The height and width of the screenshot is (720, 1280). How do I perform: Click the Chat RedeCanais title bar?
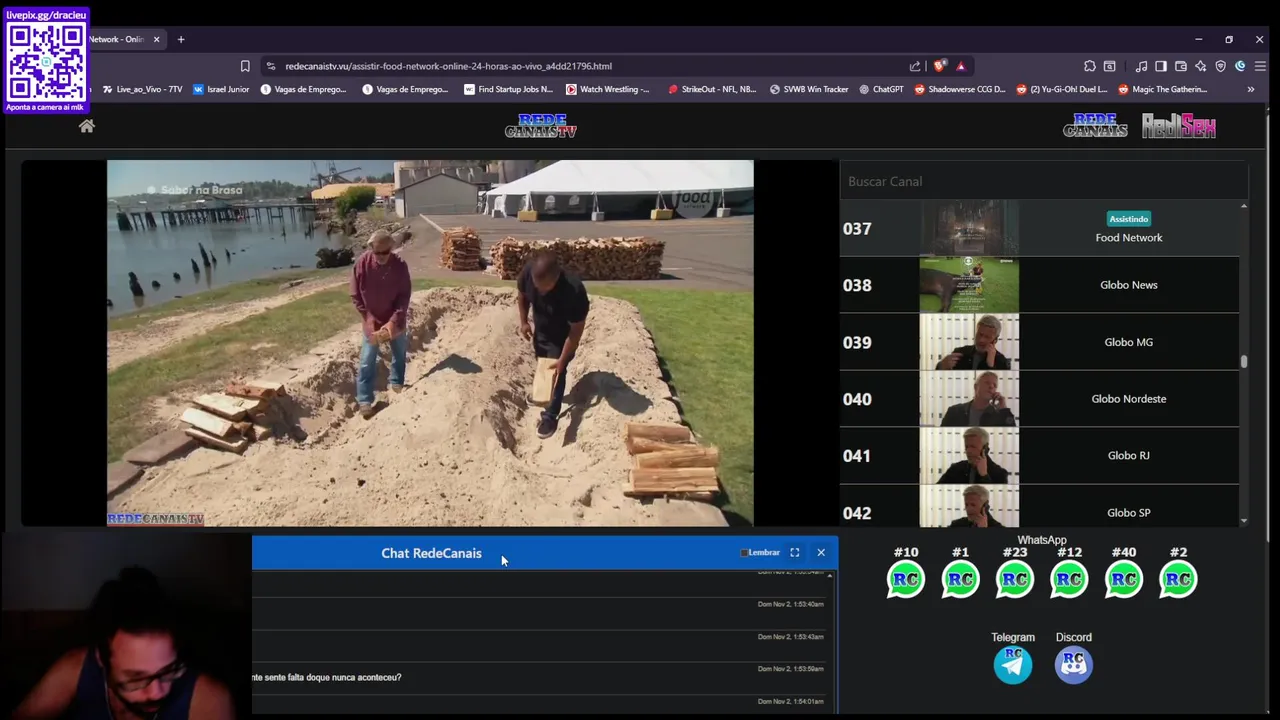pos(545,553)
